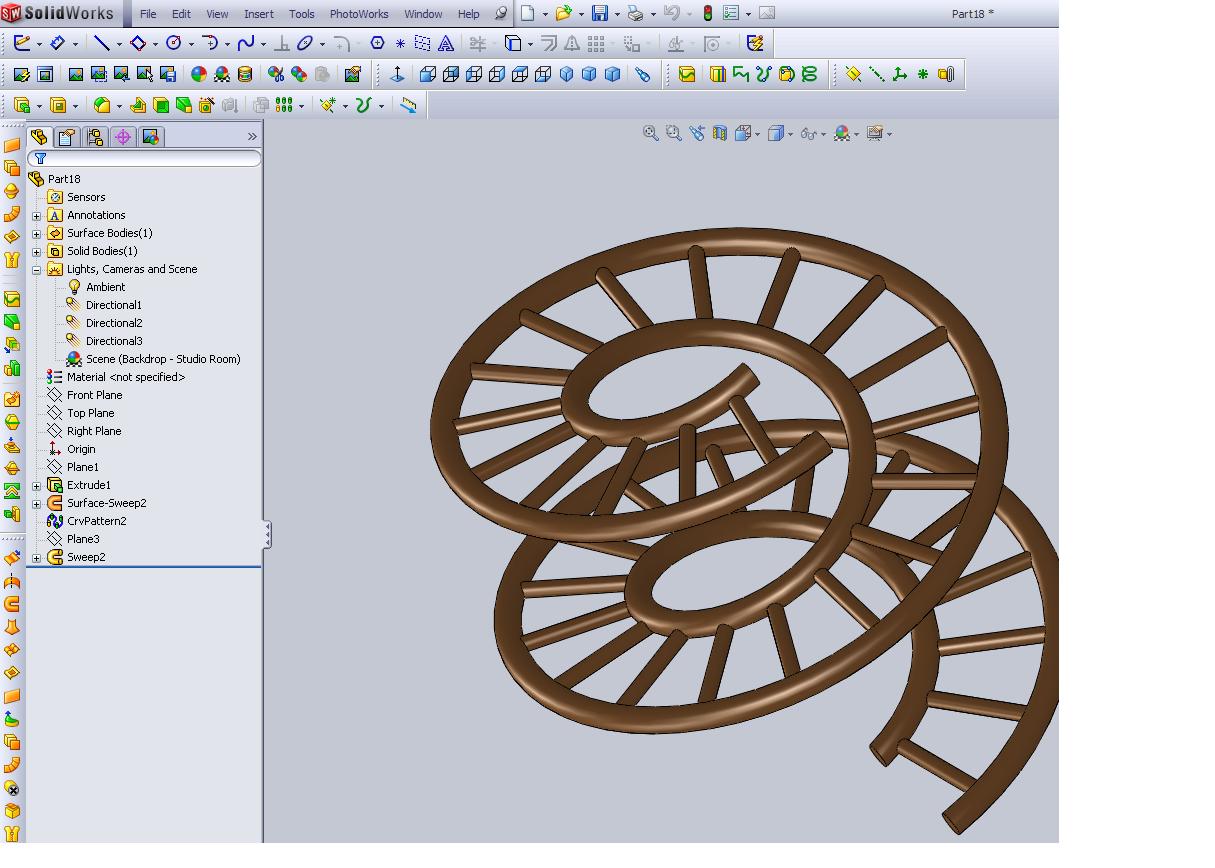Image resolution: width=1215 pixels, height=868 pixels.
Task: Click the Zoom to Area icon
Action: tap(673, 133)
